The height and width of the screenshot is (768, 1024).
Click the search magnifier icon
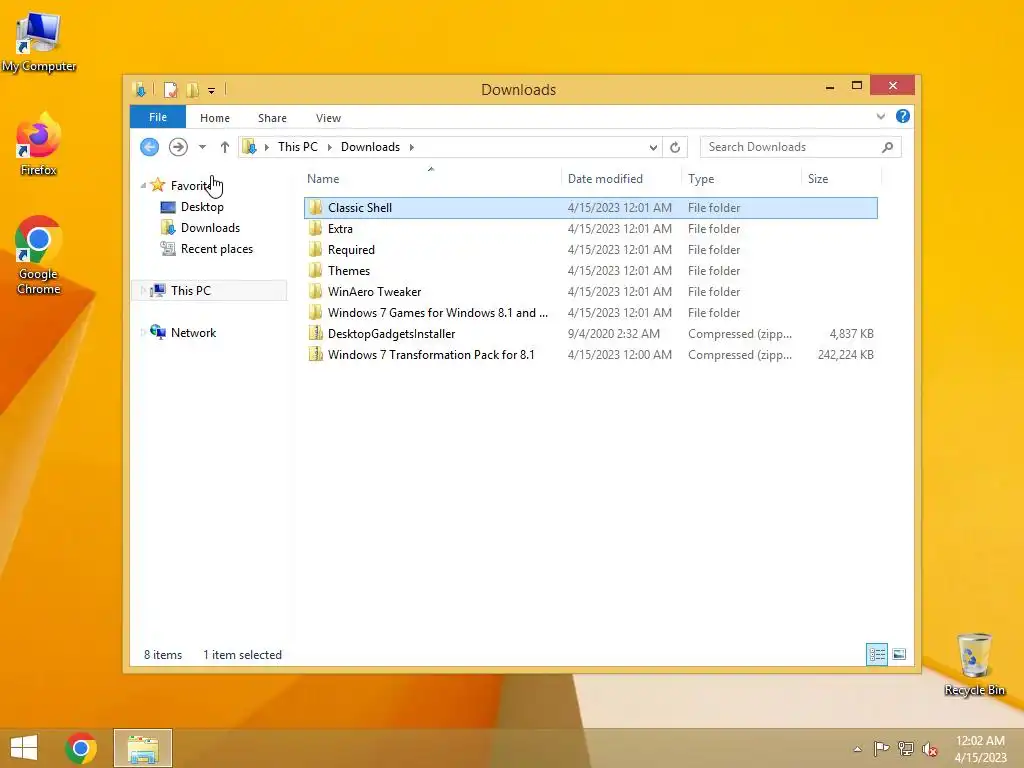pyautogui.click(x=888, y=147)
